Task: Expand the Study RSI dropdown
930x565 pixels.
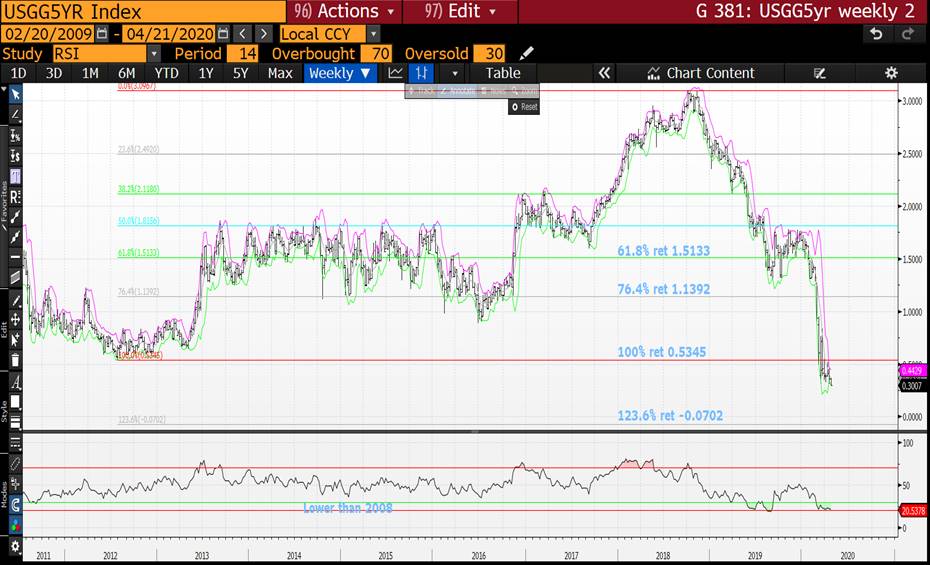Action: [153, 53]
